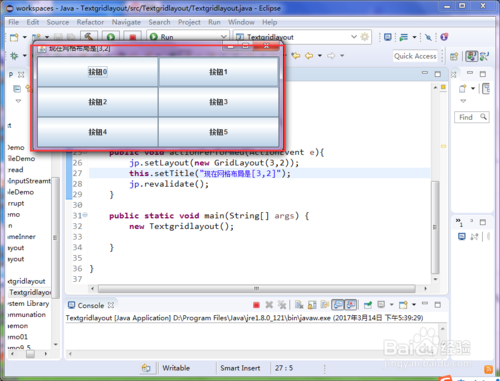This screenshot has height=381, width=500.
Task: Pin Console icon
Action: [x=368, y=305]
